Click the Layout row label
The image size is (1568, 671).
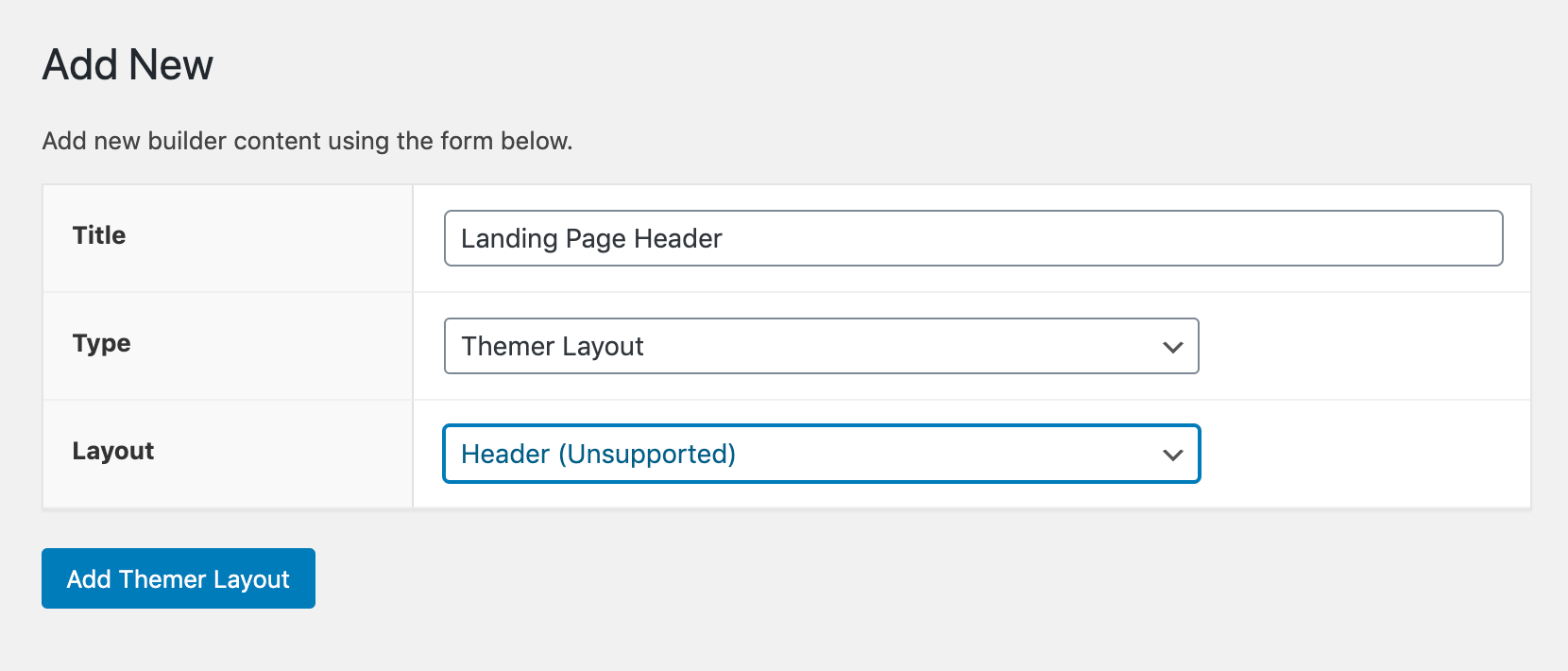pos(112,451)
